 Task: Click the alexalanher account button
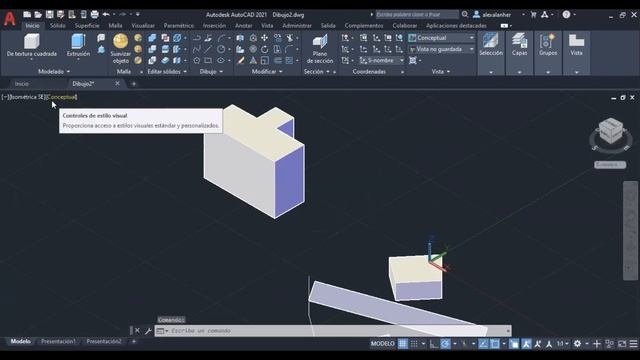(492, 14)
